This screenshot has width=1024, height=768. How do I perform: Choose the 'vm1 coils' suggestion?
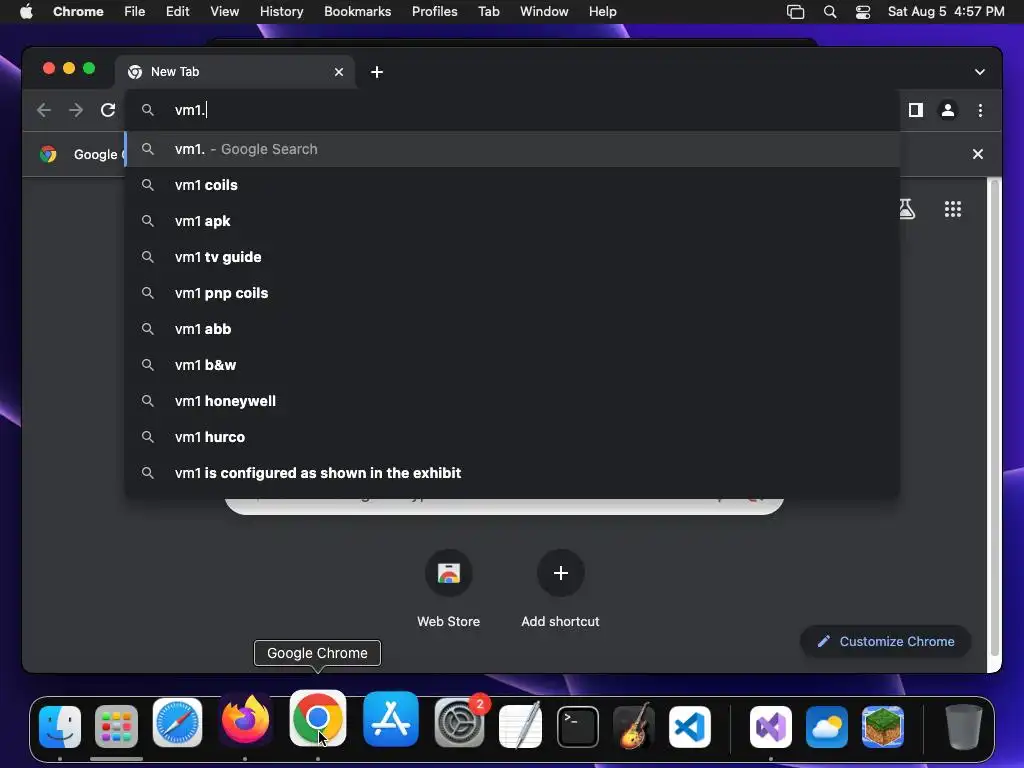pyautogui.click(x=513, y=185)
